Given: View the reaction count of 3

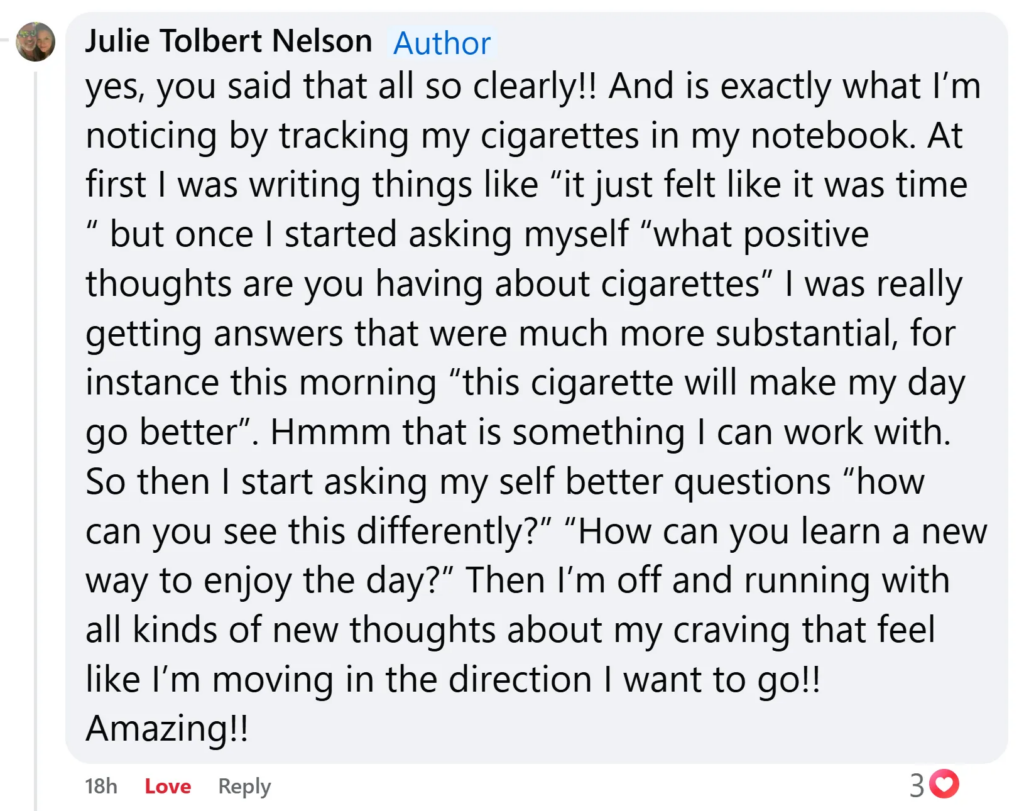Looking at the screenshot, I should (x=917, y=785).
